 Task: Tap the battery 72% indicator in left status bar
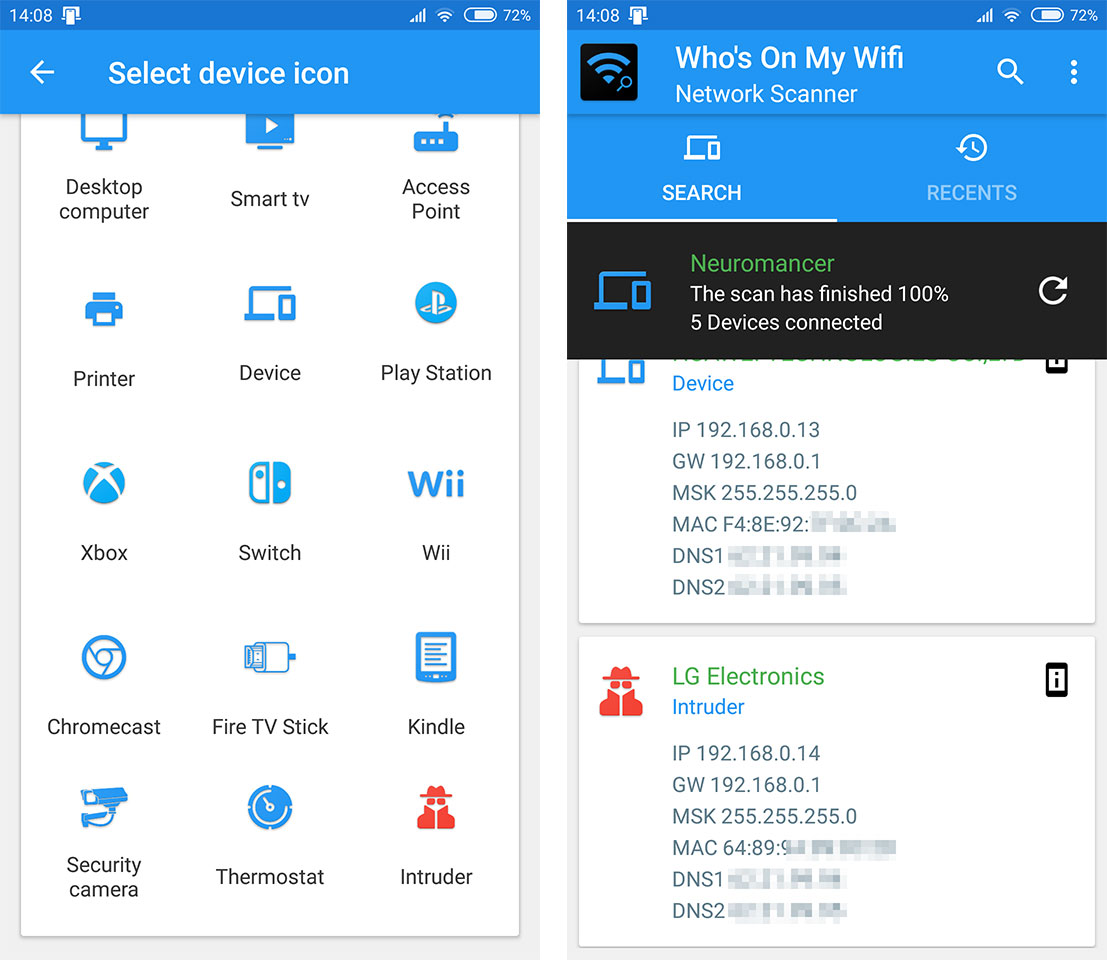pyautogui.click(x=497, y=15)
